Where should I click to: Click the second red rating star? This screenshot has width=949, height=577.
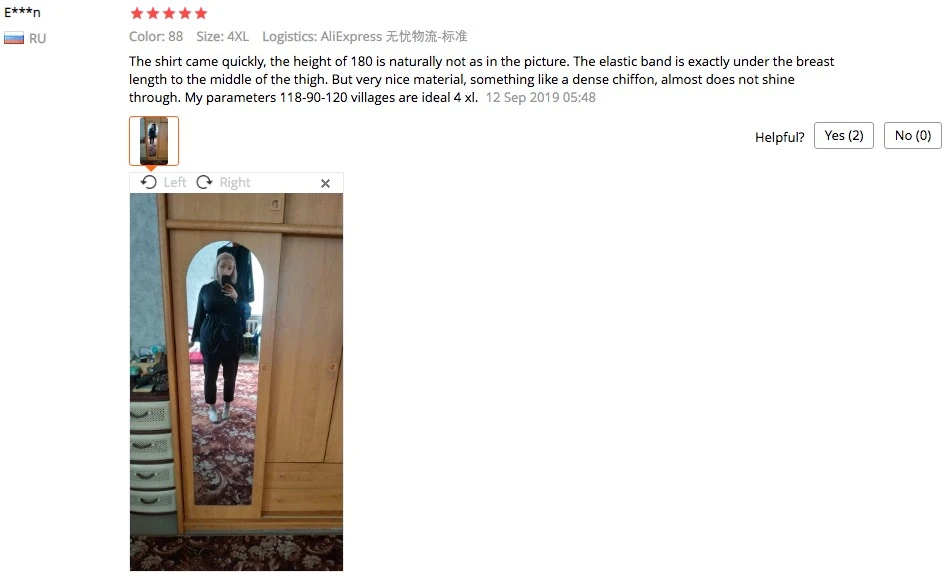coord(153,13)
